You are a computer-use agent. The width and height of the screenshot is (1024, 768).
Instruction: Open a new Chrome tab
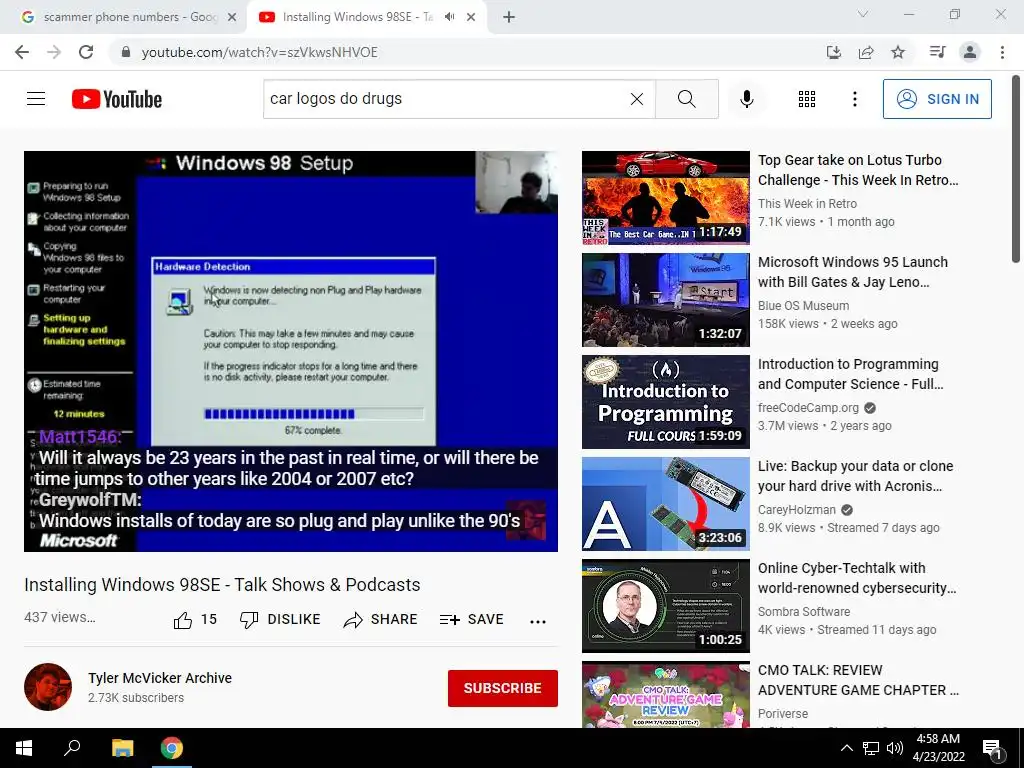point(509,17)
